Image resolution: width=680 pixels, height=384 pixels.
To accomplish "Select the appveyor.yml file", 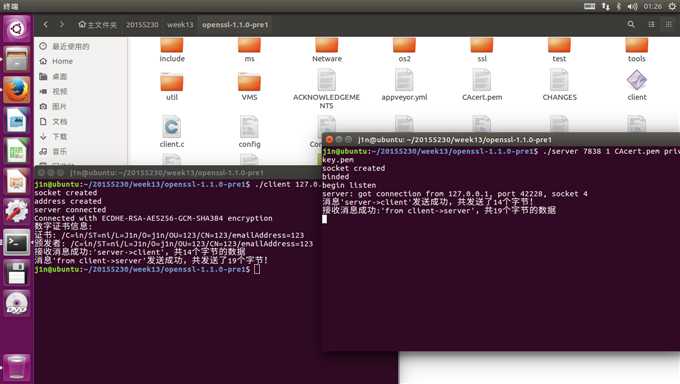I will (404, 86).
